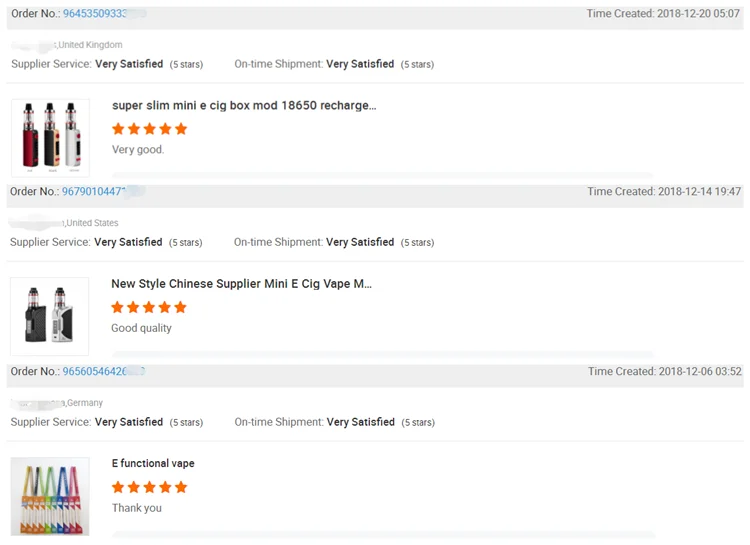Click the super slim mini e cig title

pyautogui.click(x=244, y=106)
